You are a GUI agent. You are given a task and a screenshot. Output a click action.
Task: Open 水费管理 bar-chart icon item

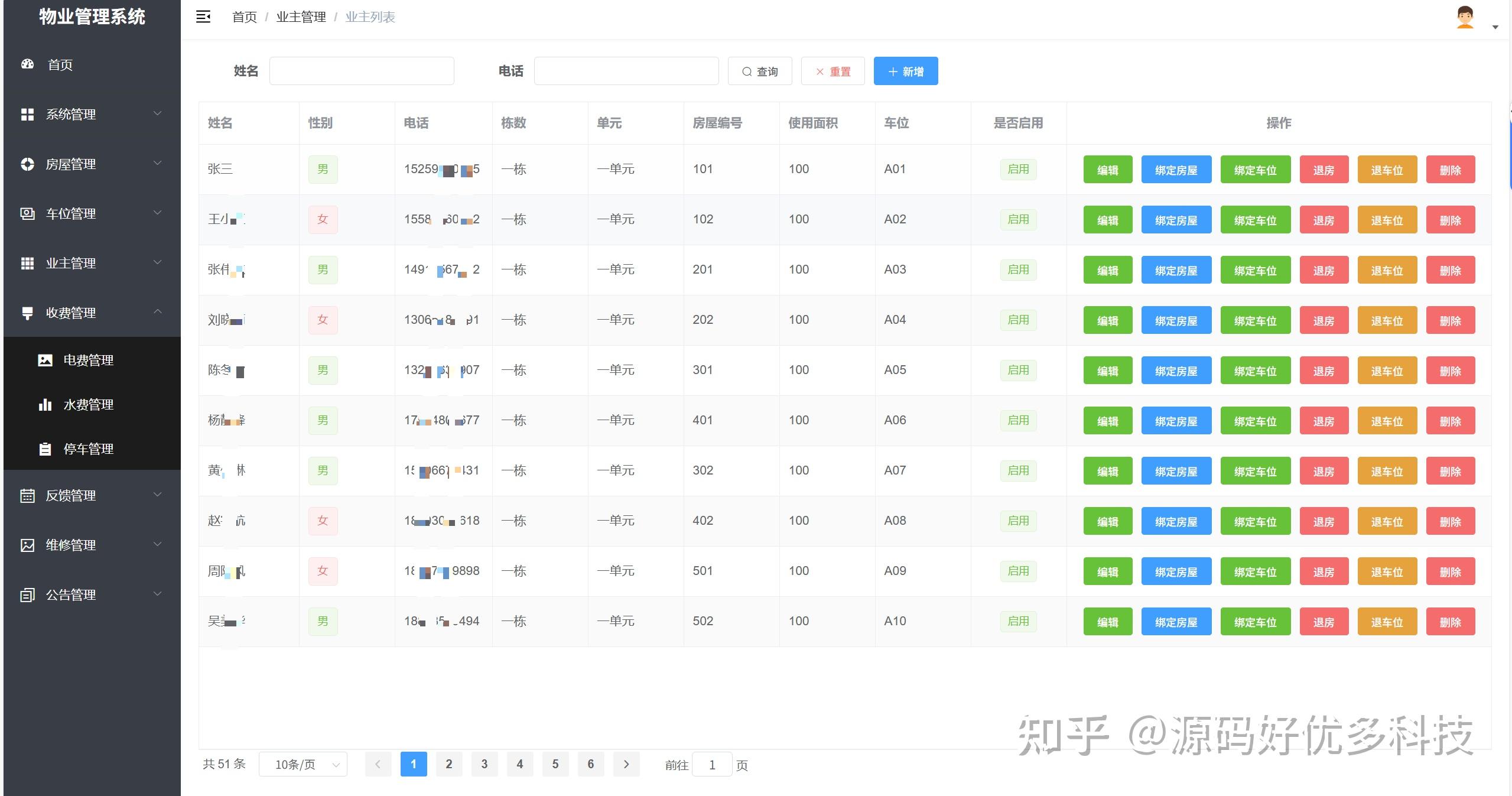coord(45,404)
